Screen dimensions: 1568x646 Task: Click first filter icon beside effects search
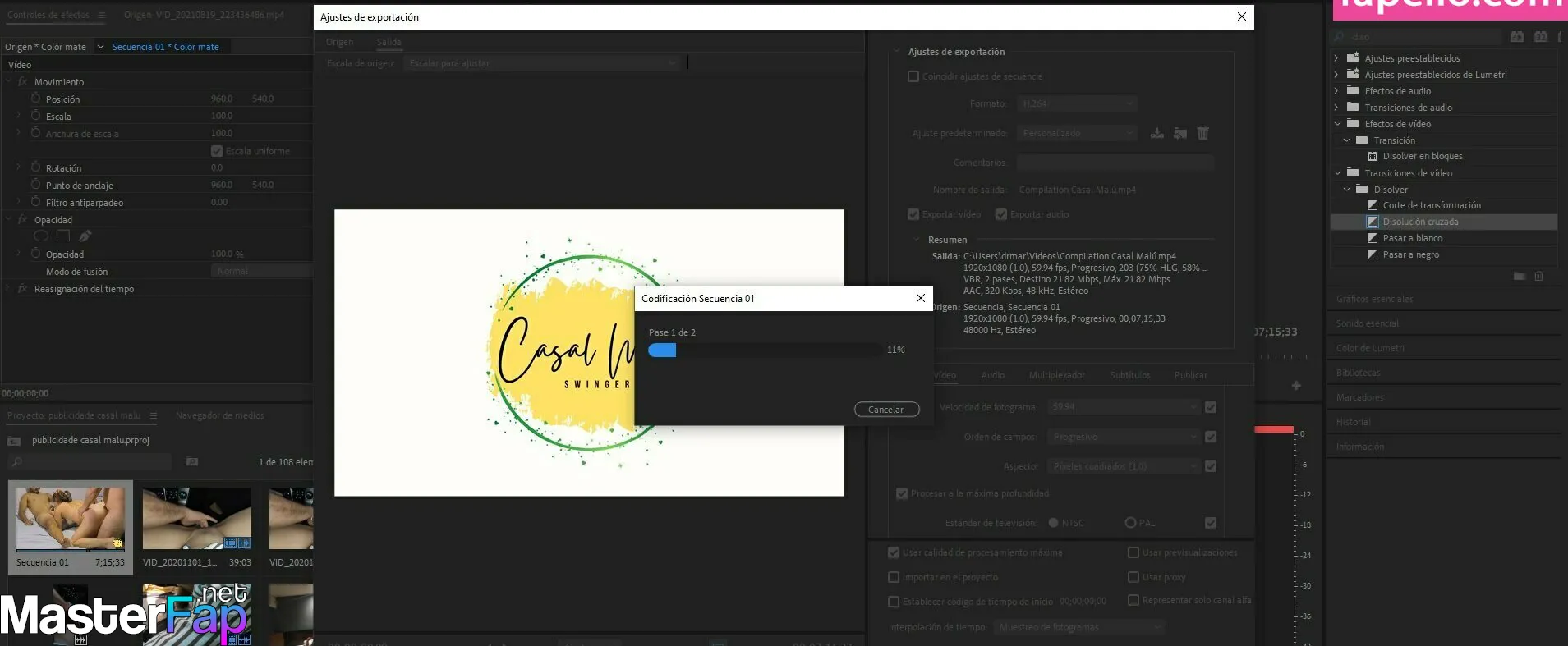1517,37
